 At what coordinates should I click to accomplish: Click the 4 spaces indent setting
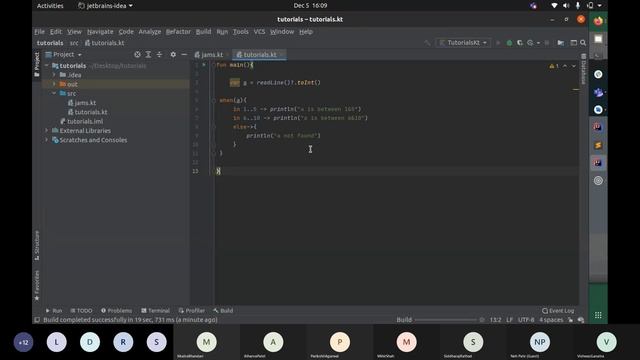tap(551, 320)
